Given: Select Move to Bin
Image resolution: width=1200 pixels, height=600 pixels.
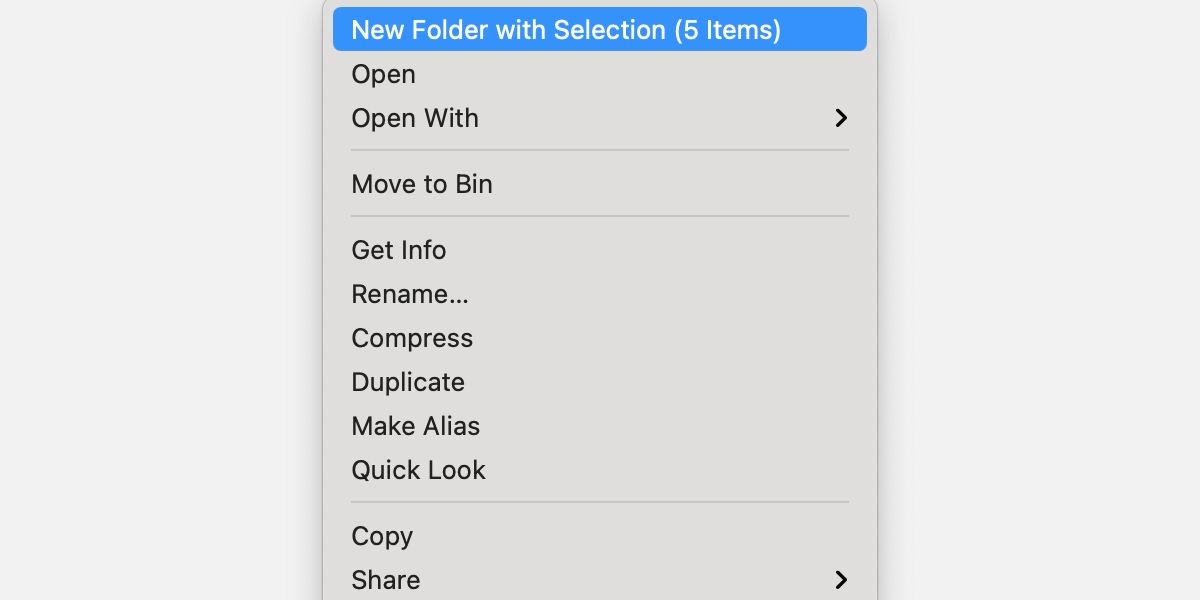Looking at the screenshot, I should click(422, 184).
